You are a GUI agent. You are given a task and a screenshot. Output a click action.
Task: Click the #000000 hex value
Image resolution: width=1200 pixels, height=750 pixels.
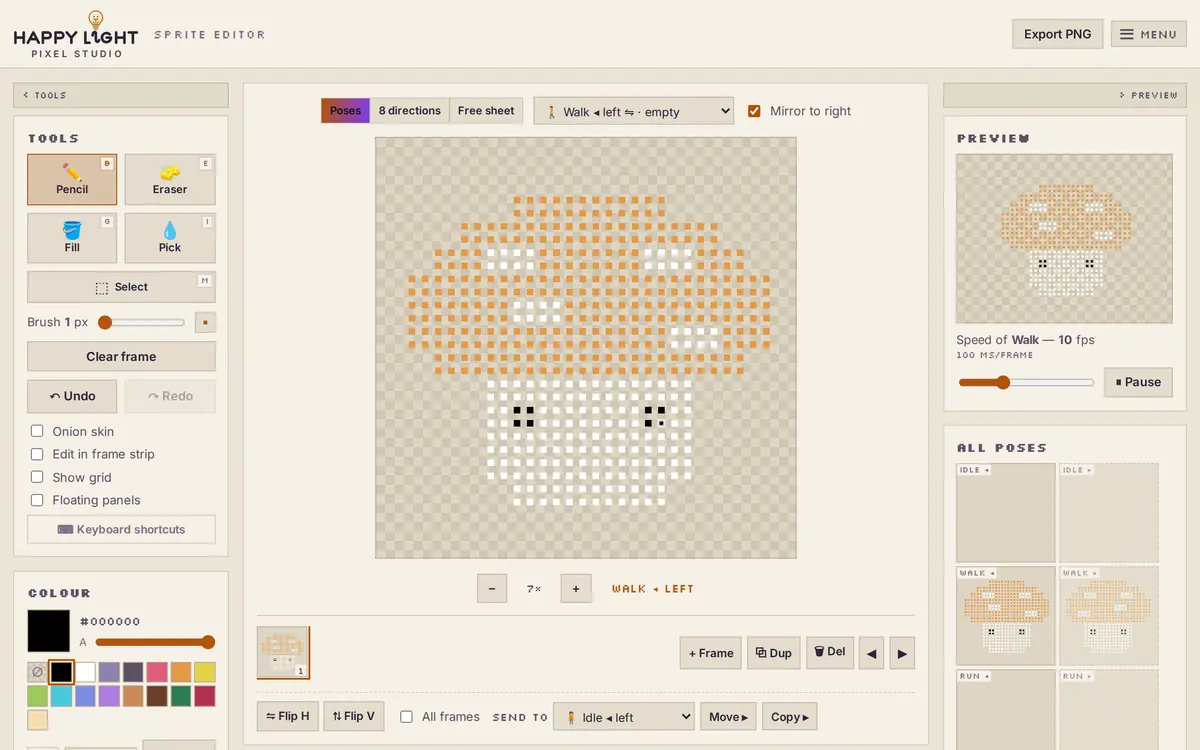[x=110, y=621]
